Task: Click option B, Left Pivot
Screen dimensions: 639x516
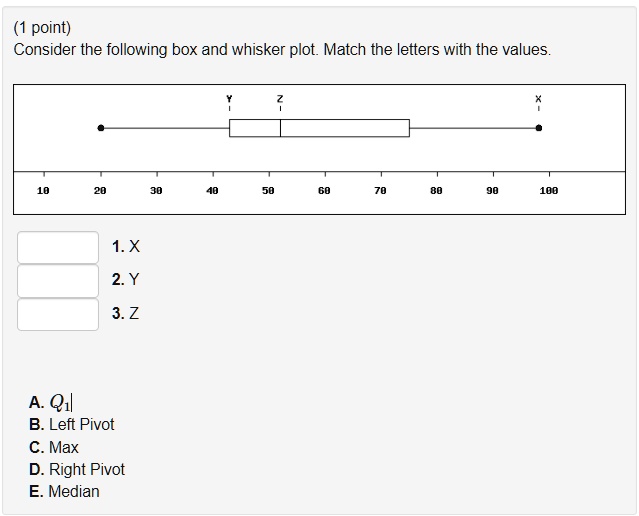Action: point(72,425)
